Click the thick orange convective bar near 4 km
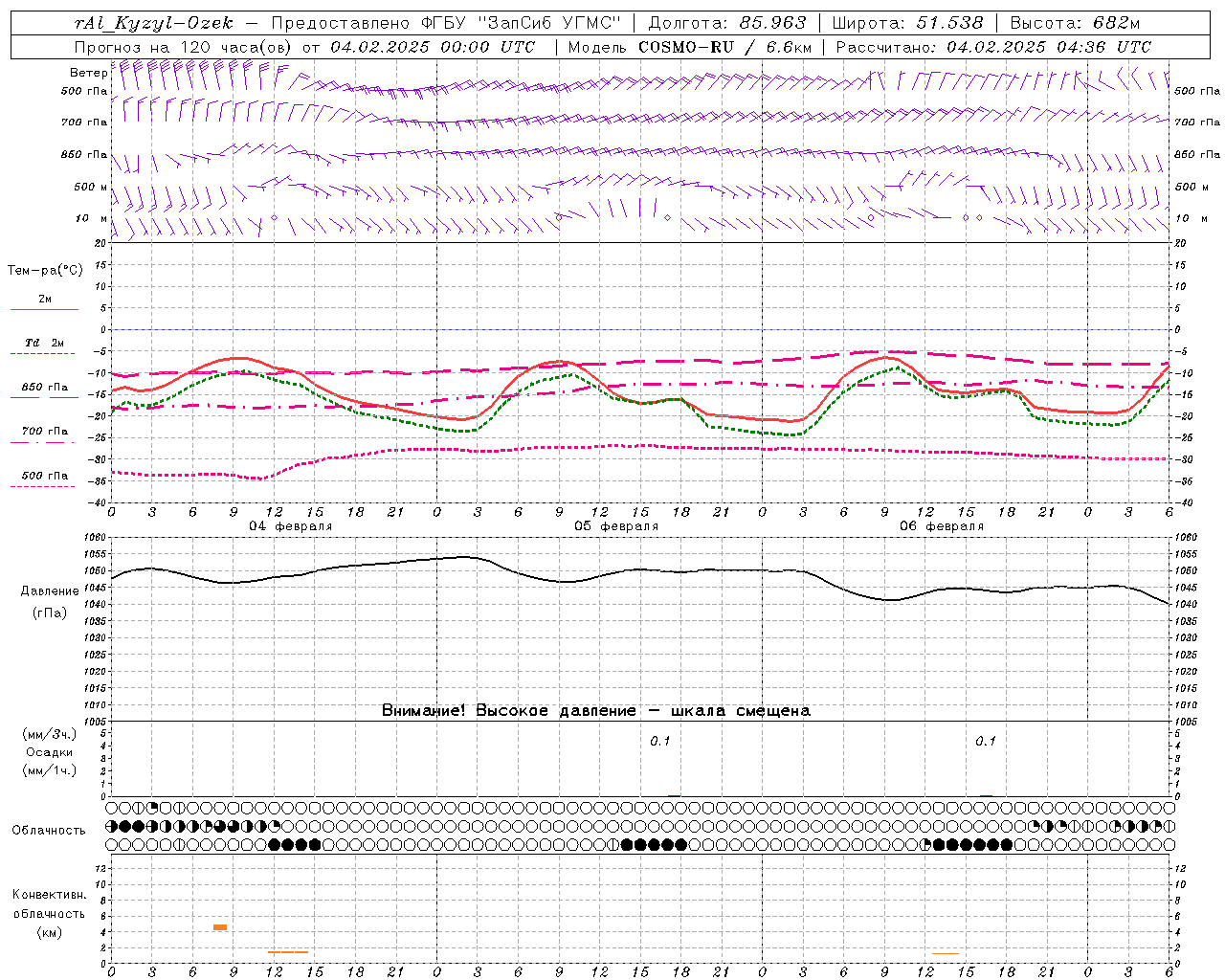 click(220, 927)
